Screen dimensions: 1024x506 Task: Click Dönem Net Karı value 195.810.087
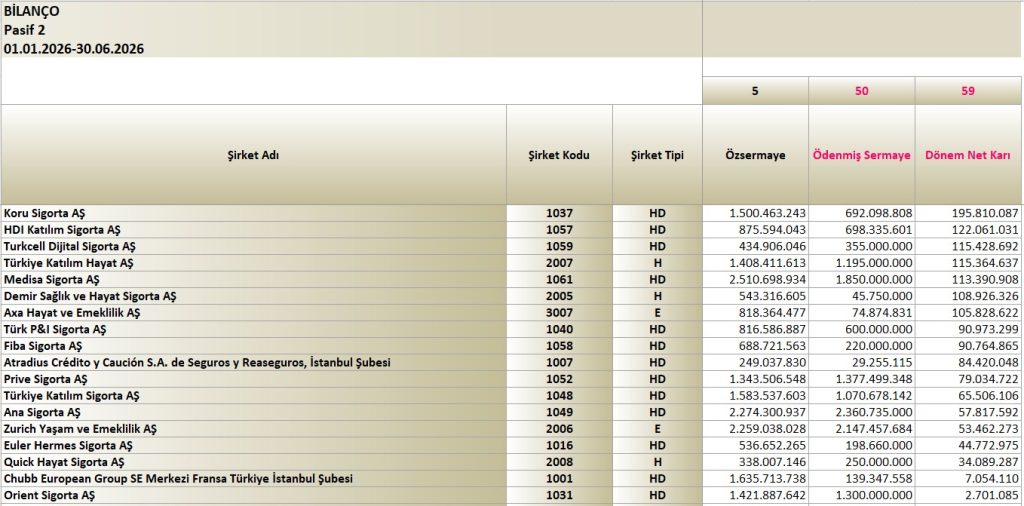pos(968,213)
